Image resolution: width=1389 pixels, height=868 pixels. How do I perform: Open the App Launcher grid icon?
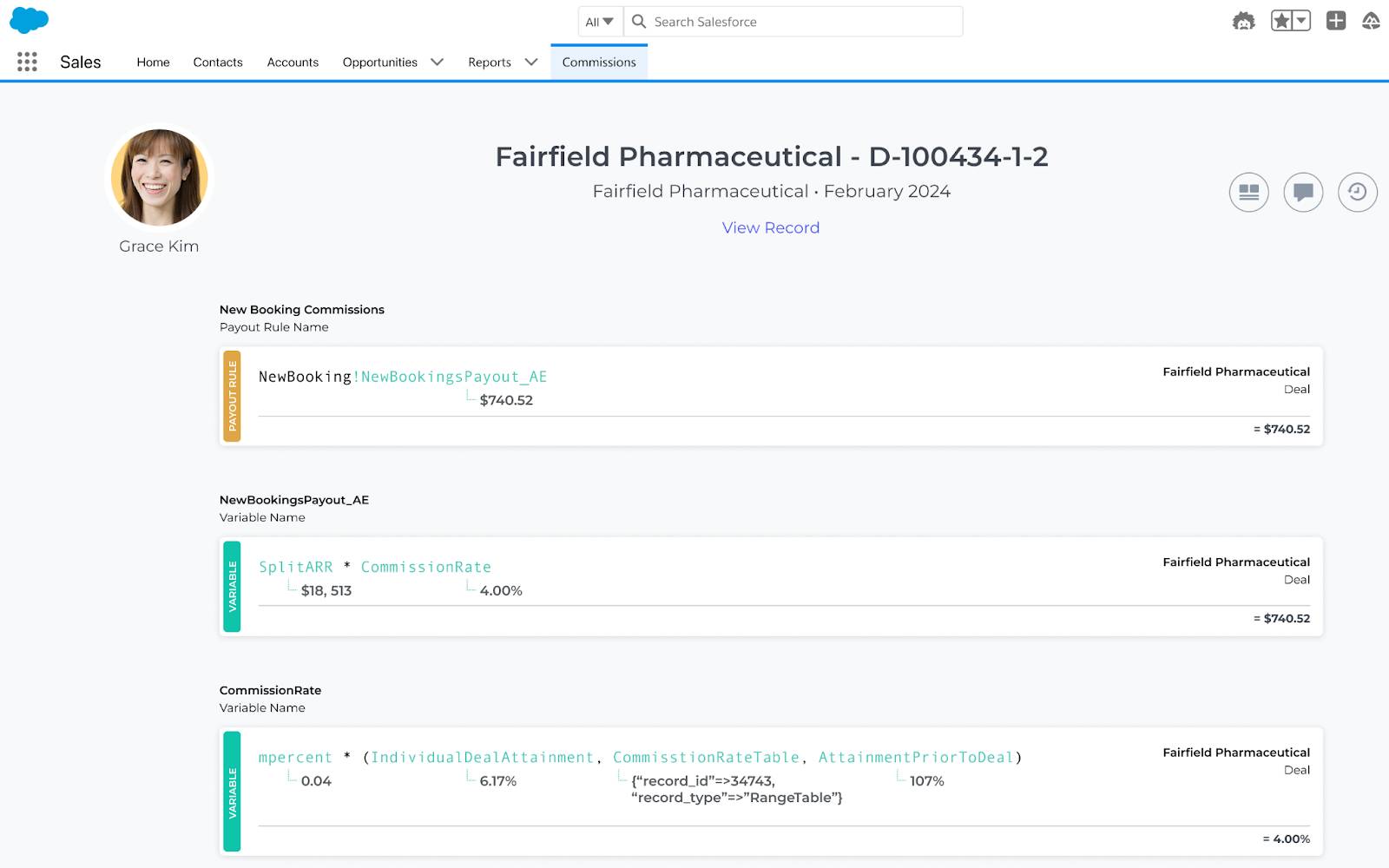pos(27,62)
